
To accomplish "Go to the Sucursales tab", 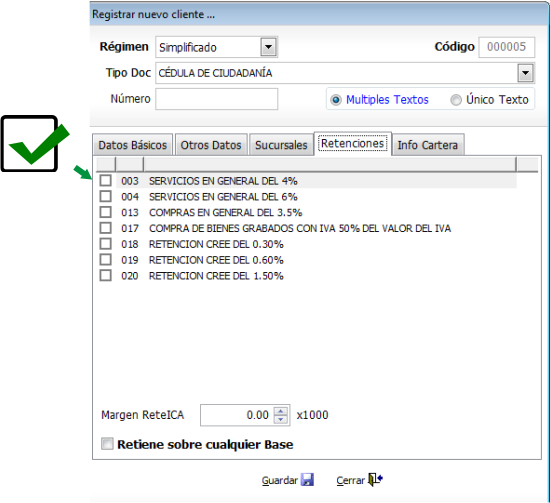I will 281,145.
